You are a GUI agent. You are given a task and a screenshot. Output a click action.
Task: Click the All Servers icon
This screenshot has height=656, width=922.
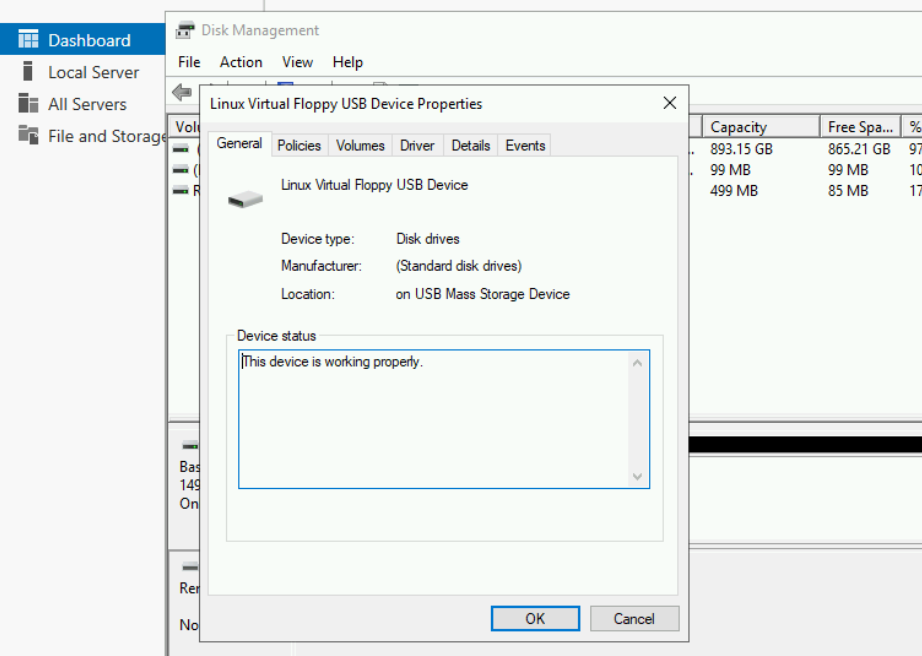click(x=28, y=103)
